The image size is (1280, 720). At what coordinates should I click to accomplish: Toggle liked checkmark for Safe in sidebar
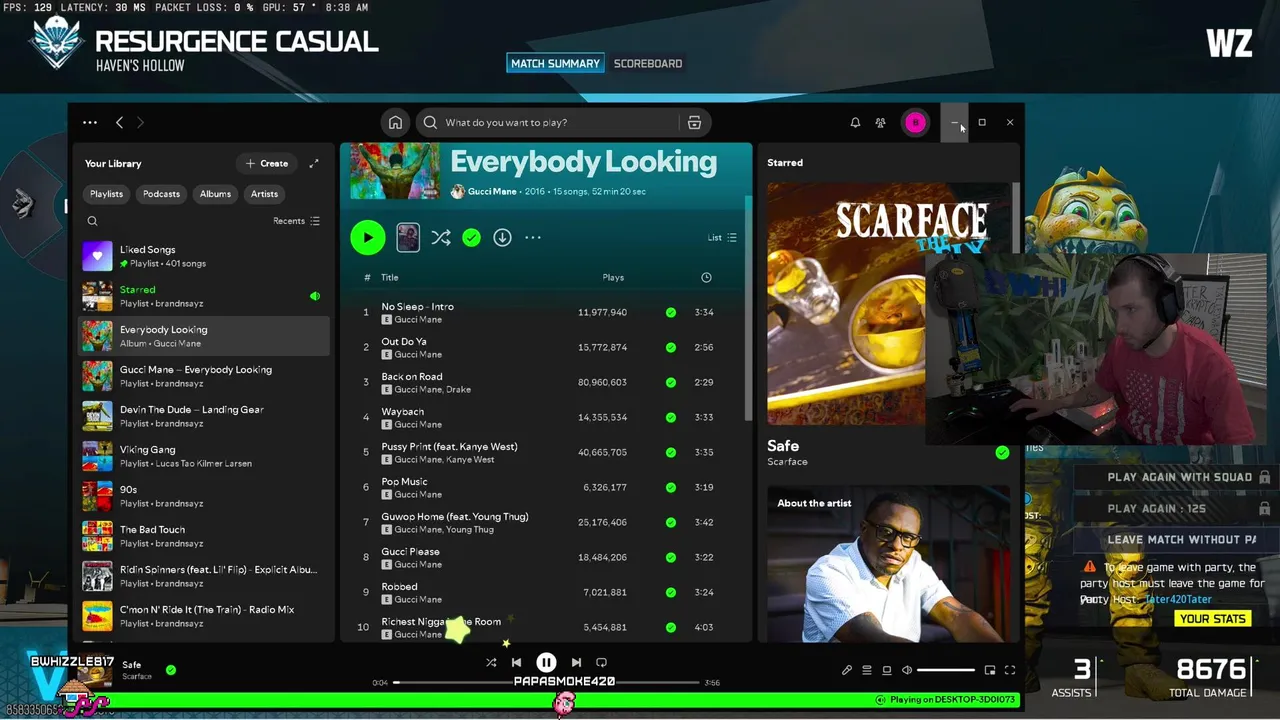(x=1002, y=452)
